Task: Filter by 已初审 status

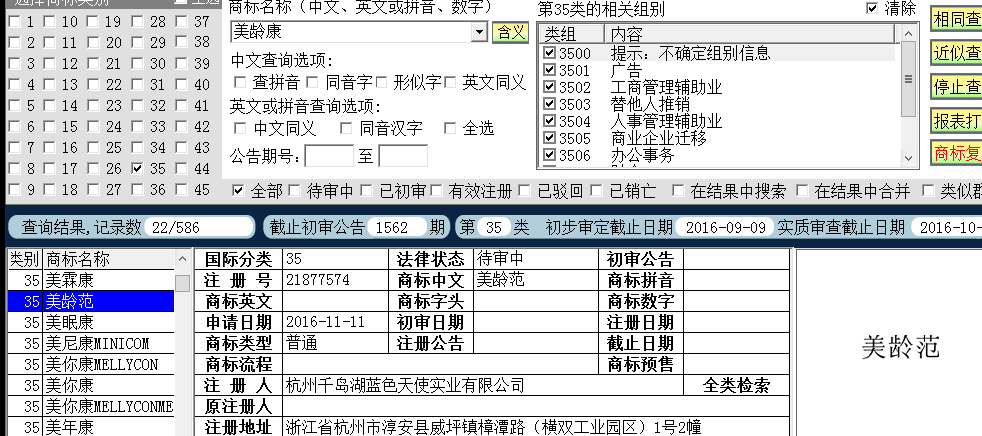Action: (366, 190)
